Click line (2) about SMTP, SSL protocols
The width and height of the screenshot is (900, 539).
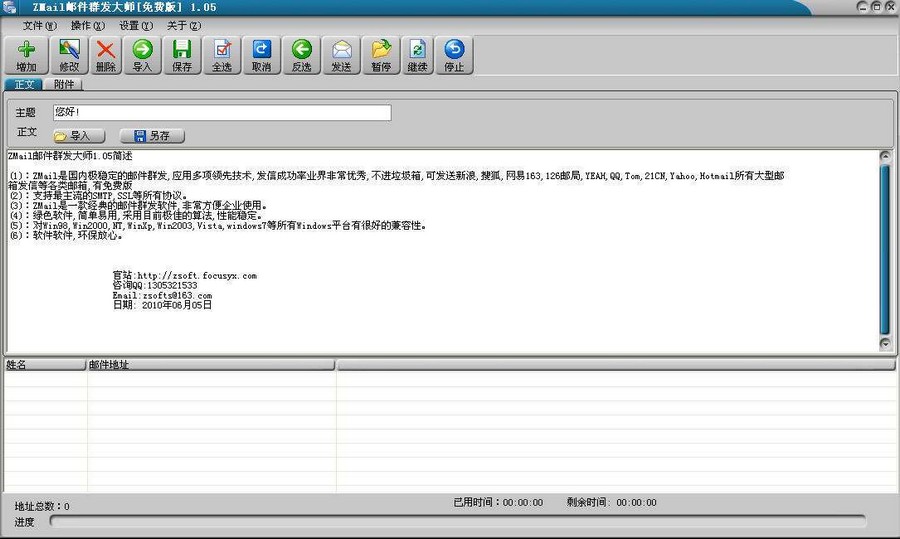click(x=98, y=196)
